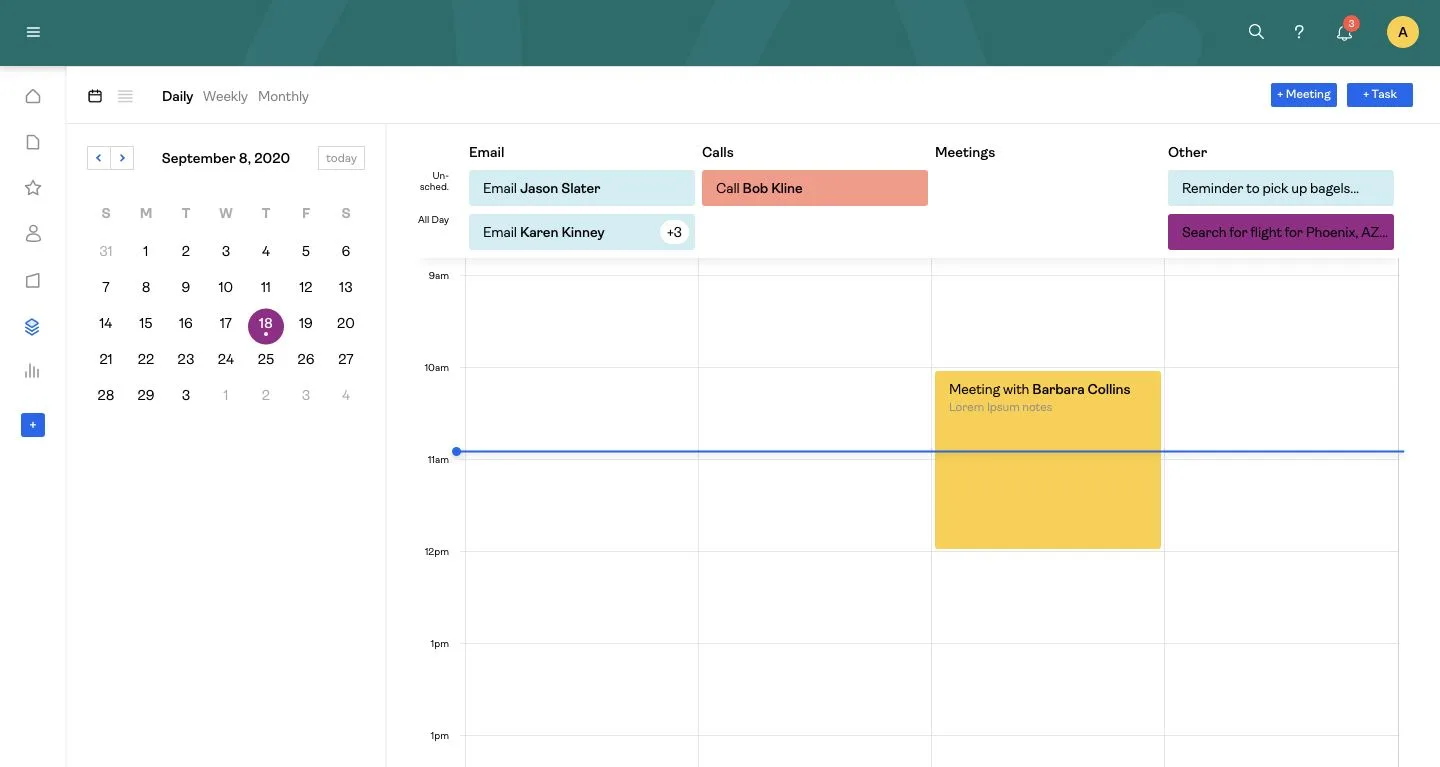The image size is (1440, 767).
Task: Enable calendar view with the calendar icon
Action: click(95, 96)
